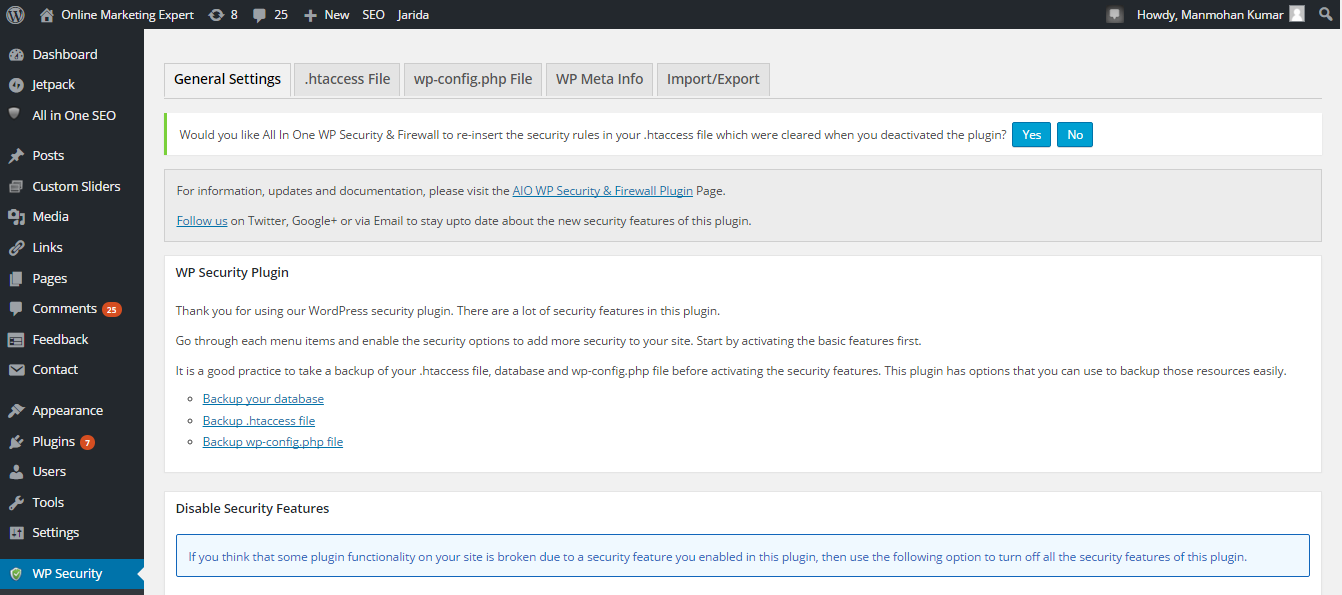Click the Jetpack sidebar icon
The image size is (1342, 595).
[15, 85]
